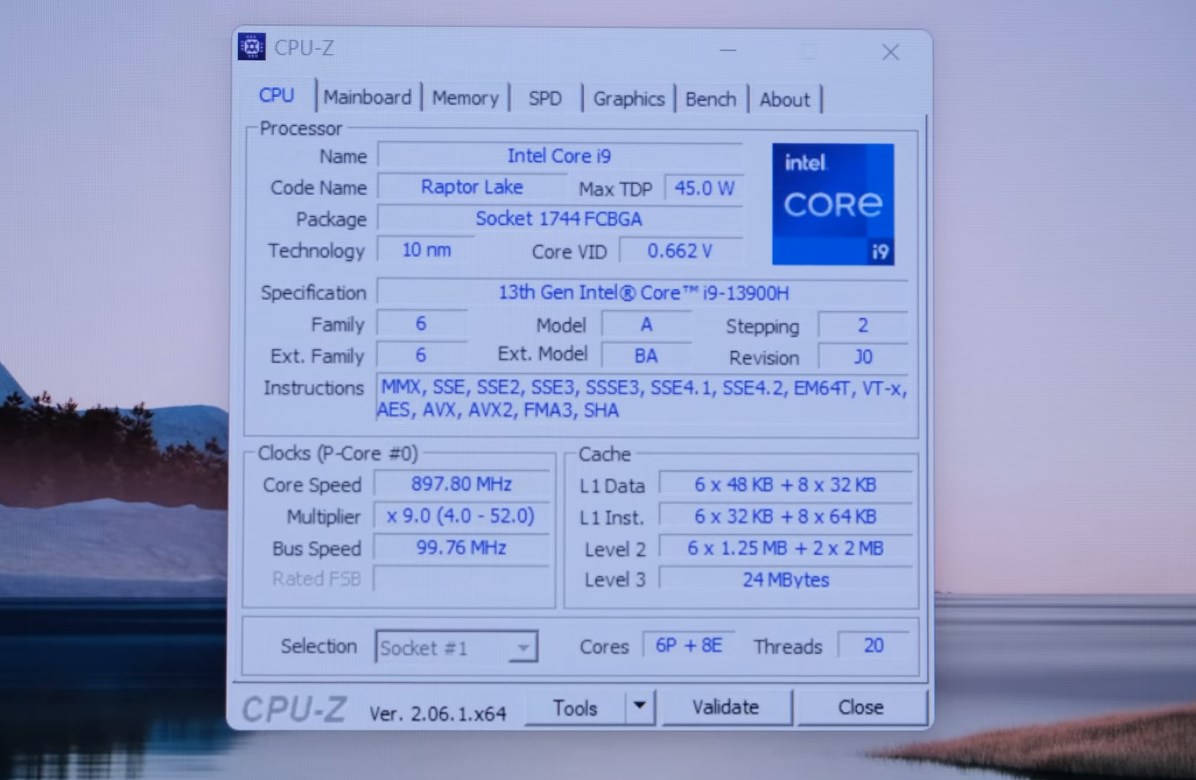
Task: Click the Specification field i9-13900H
Action: [643, 292]
